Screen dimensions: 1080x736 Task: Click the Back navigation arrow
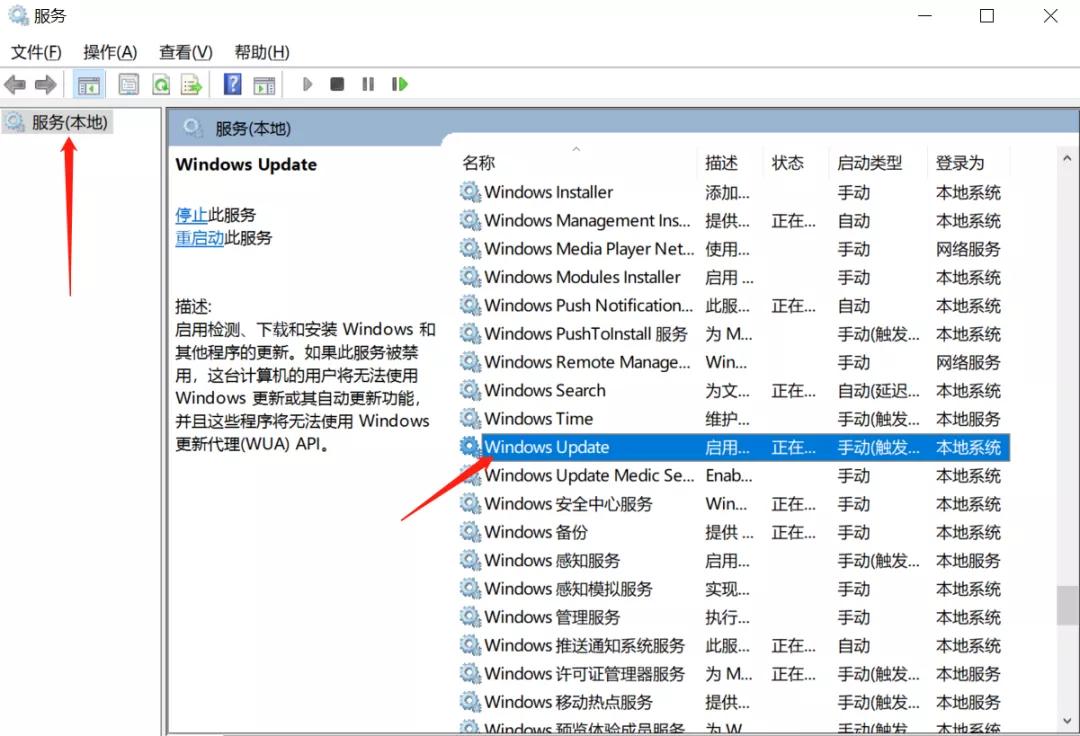tap(14, 84)
